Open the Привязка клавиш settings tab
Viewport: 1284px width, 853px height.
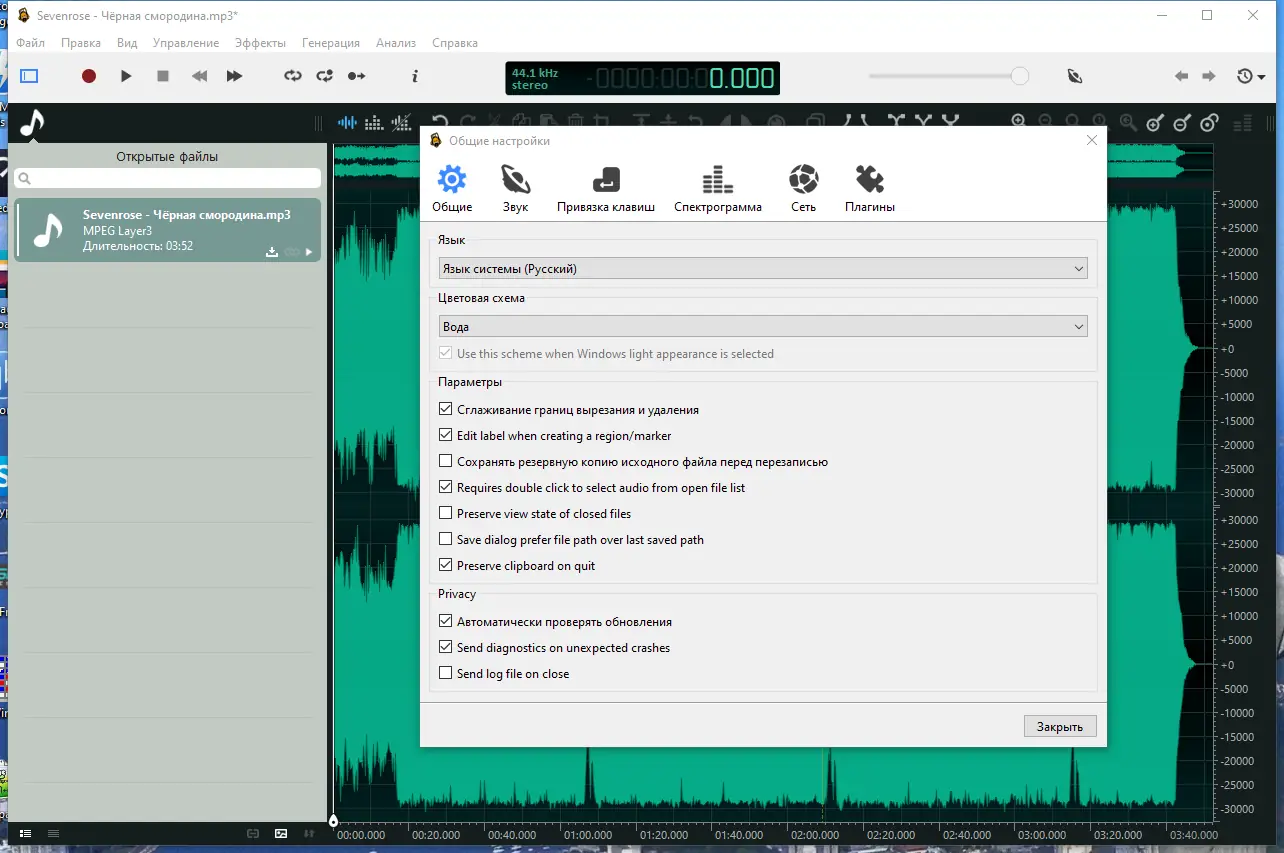pyautogui.click(x=606, y=189)
